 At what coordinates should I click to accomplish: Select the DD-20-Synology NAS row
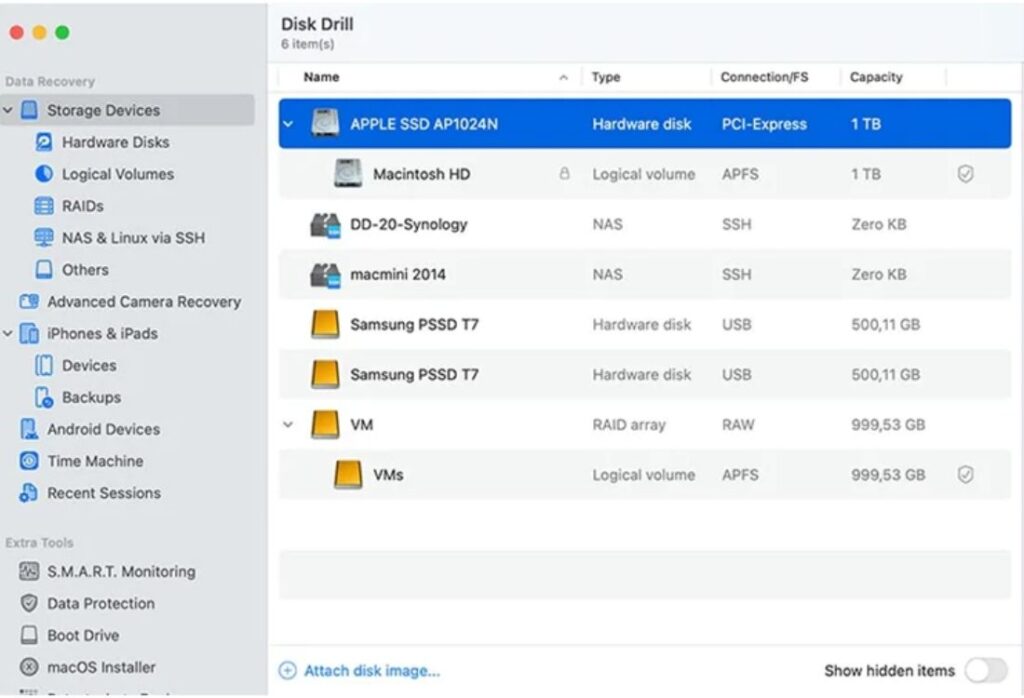point(408,225)
